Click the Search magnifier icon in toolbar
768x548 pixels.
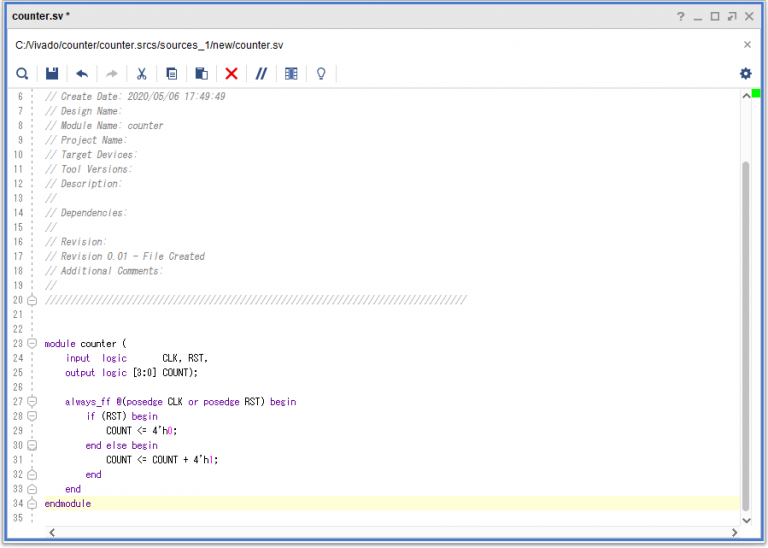22,74
